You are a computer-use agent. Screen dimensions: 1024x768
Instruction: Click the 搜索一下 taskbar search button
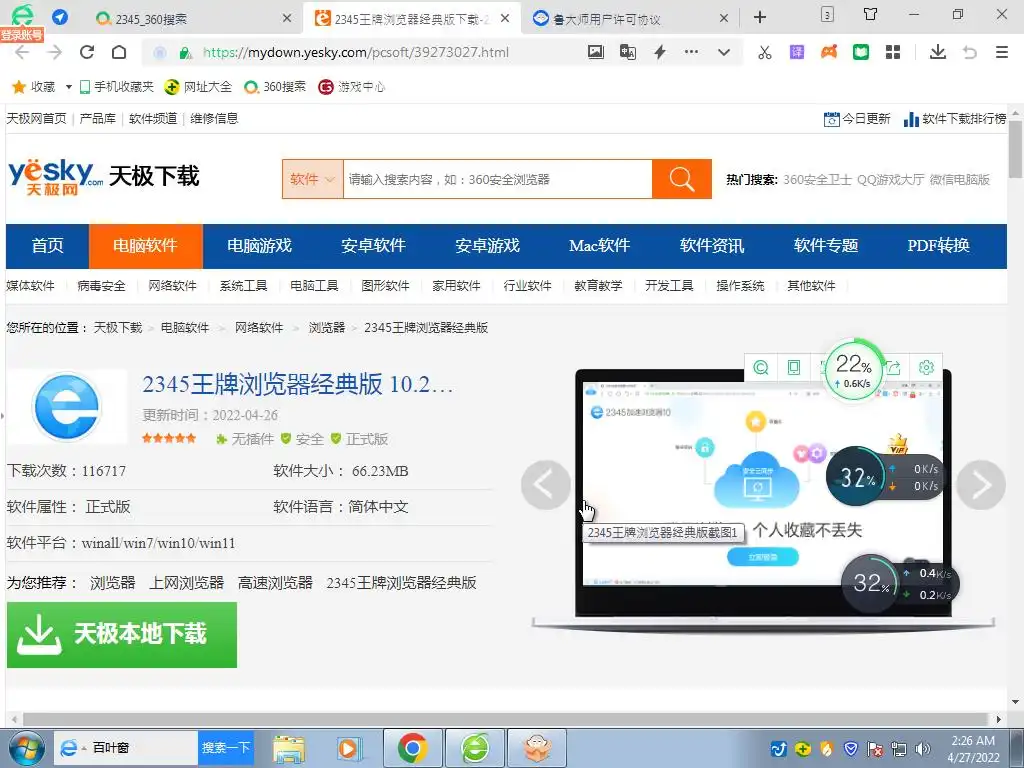226,748
